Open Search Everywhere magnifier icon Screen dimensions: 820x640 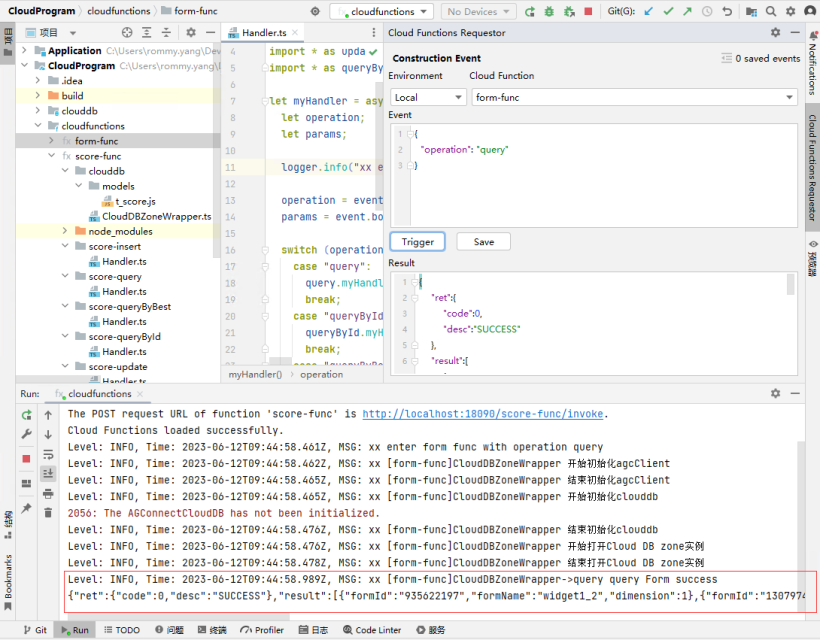pos(771,11)
